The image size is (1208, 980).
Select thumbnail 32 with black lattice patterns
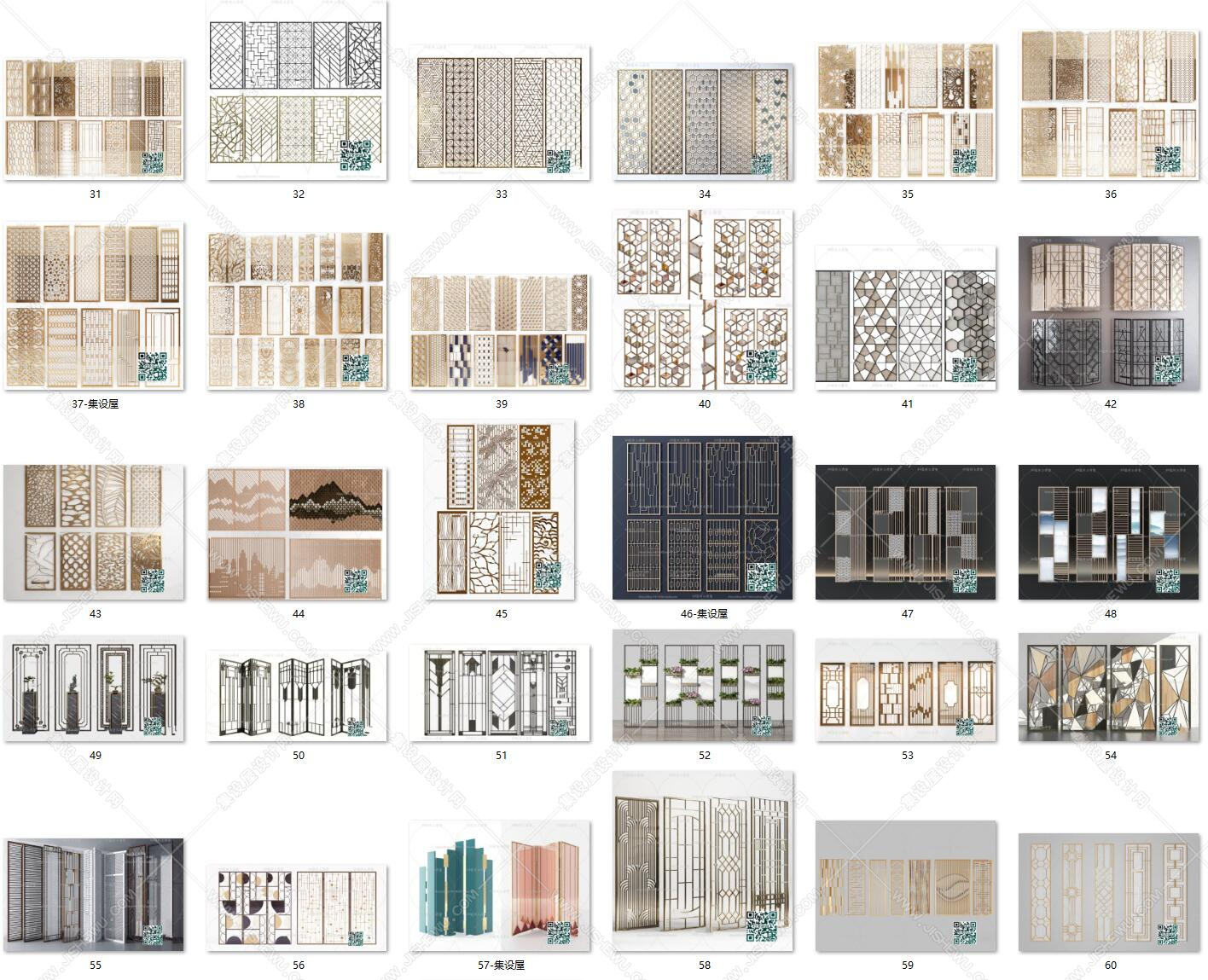point(298,91)
